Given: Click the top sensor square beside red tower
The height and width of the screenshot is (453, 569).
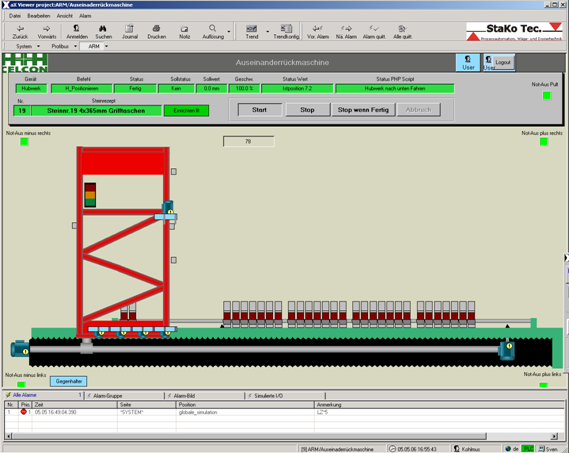Looking at the screenshot, I should click(174, 171).
